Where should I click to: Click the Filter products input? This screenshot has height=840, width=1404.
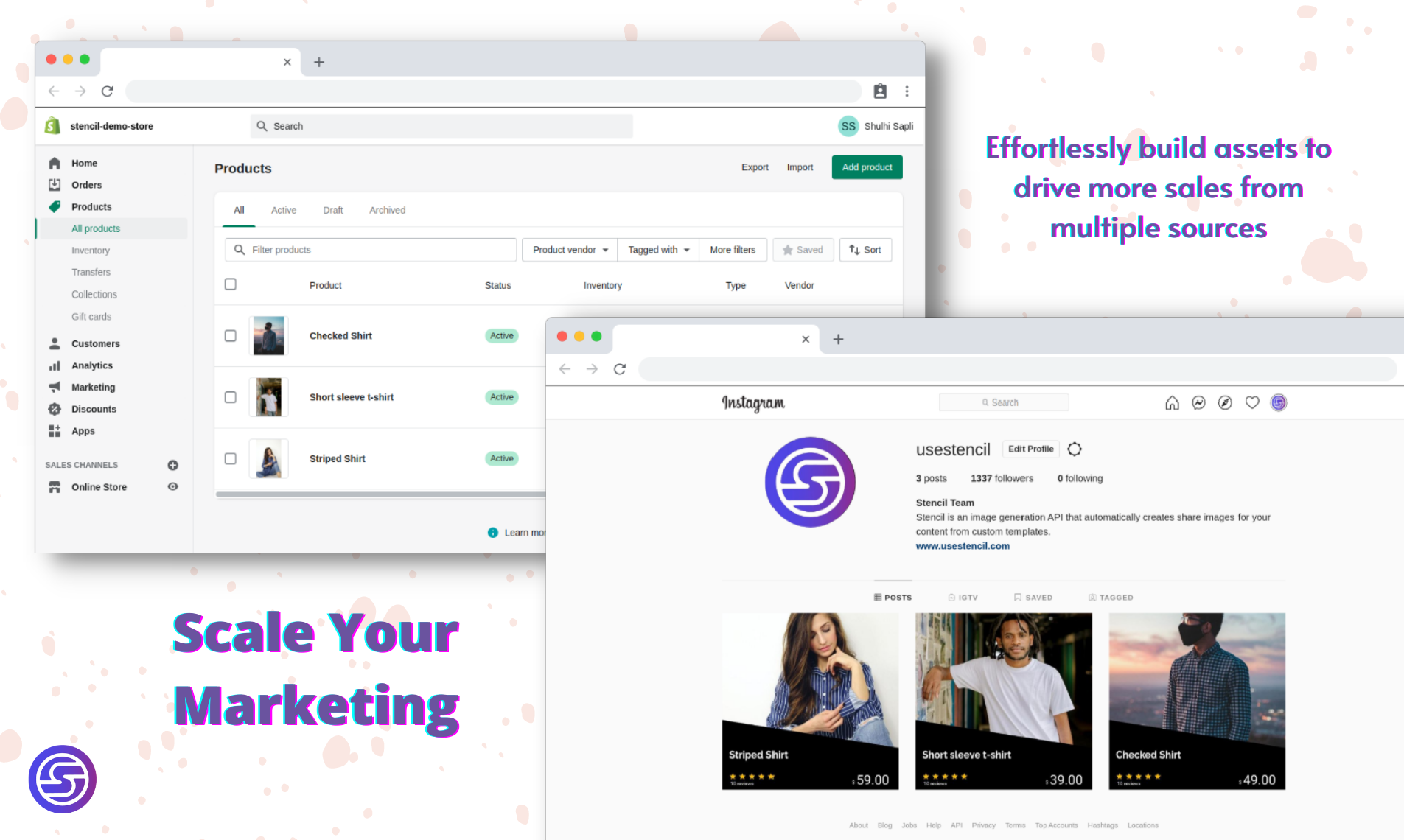(371, 250)
